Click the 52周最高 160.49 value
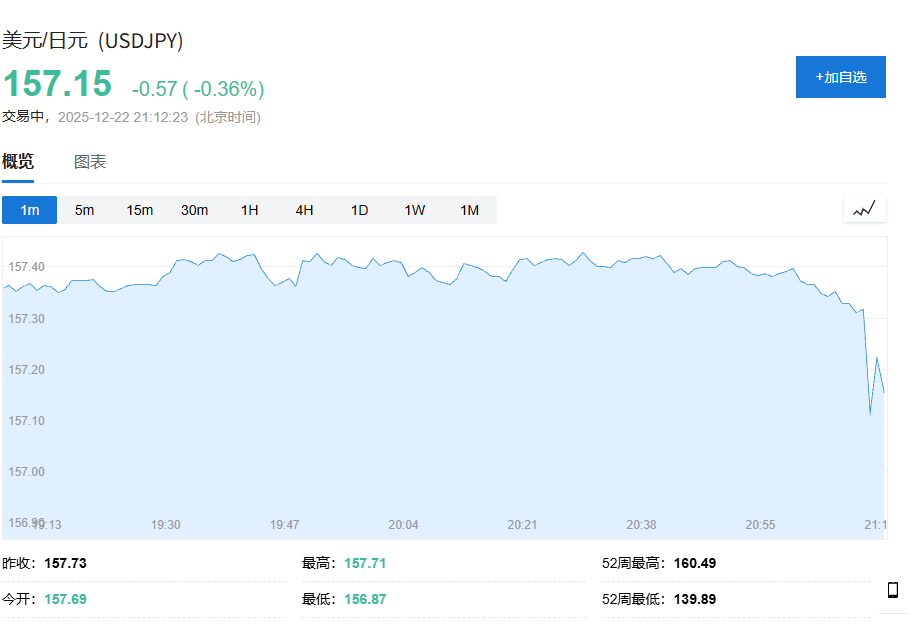The width and height of the screenshot is (911, 626). (695, 563)
